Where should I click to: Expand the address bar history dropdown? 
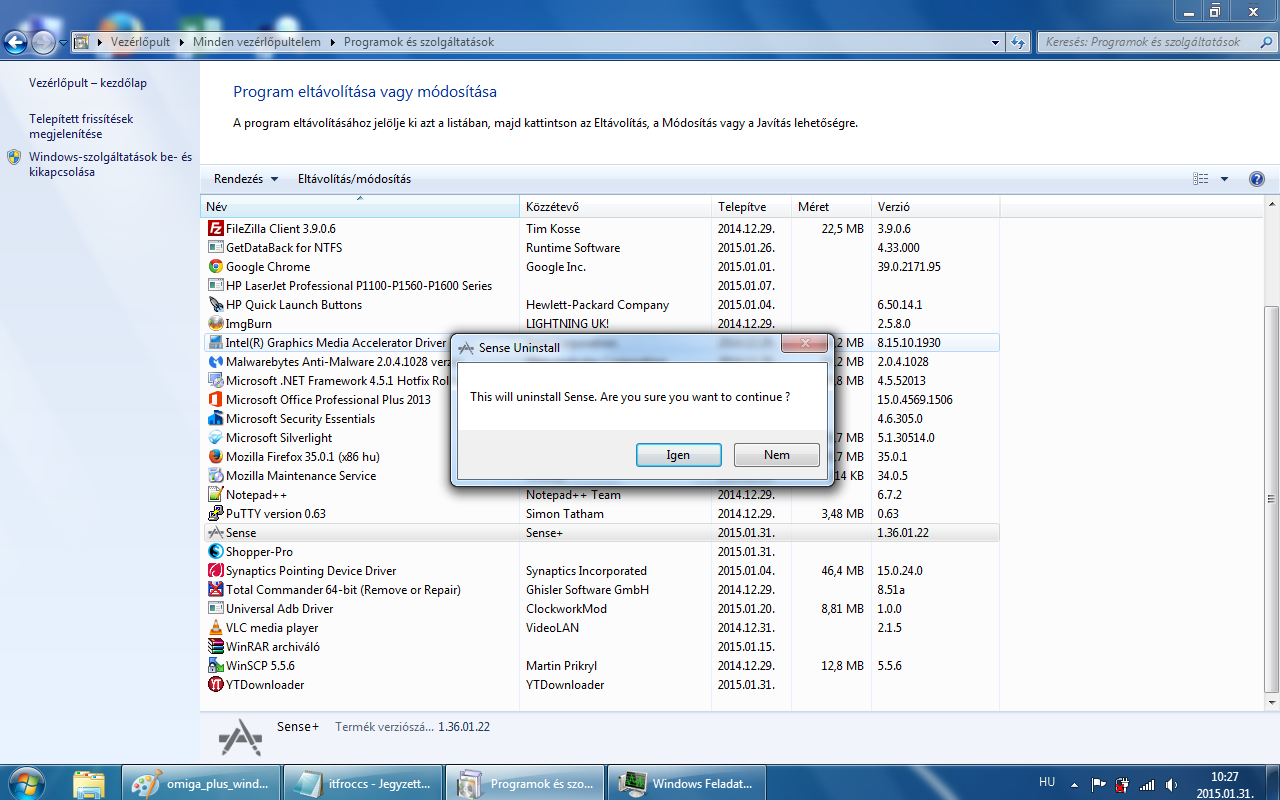click(x=995, y=42)
